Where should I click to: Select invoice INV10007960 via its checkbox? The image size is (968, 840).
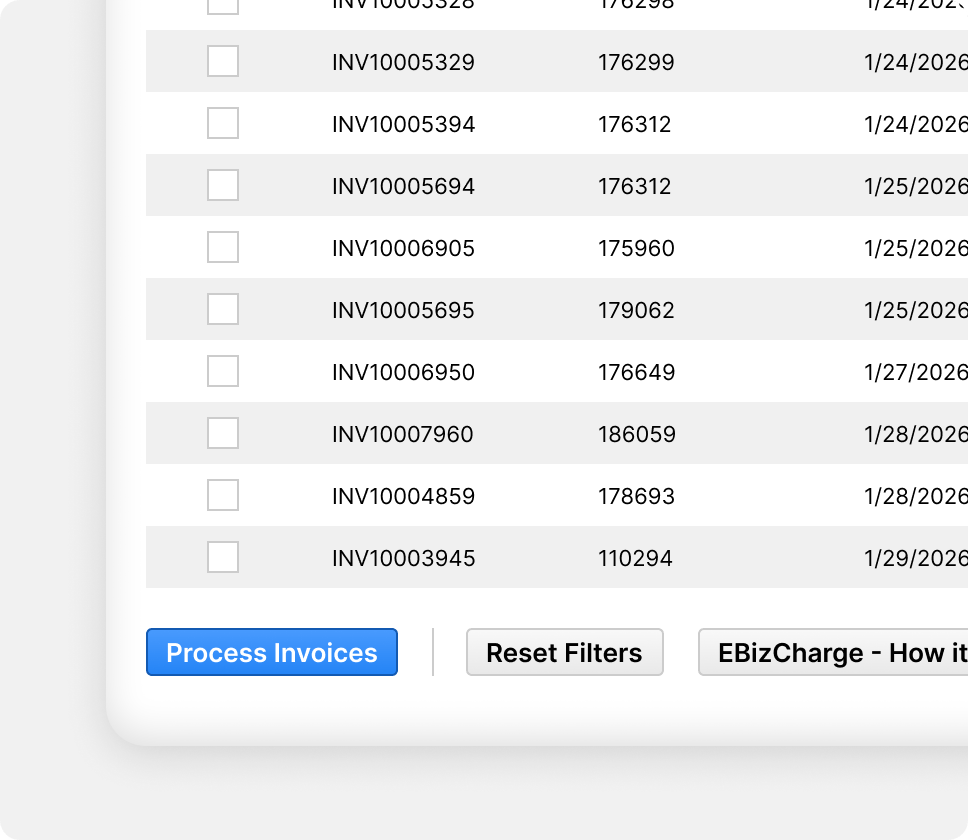(222, 434)
